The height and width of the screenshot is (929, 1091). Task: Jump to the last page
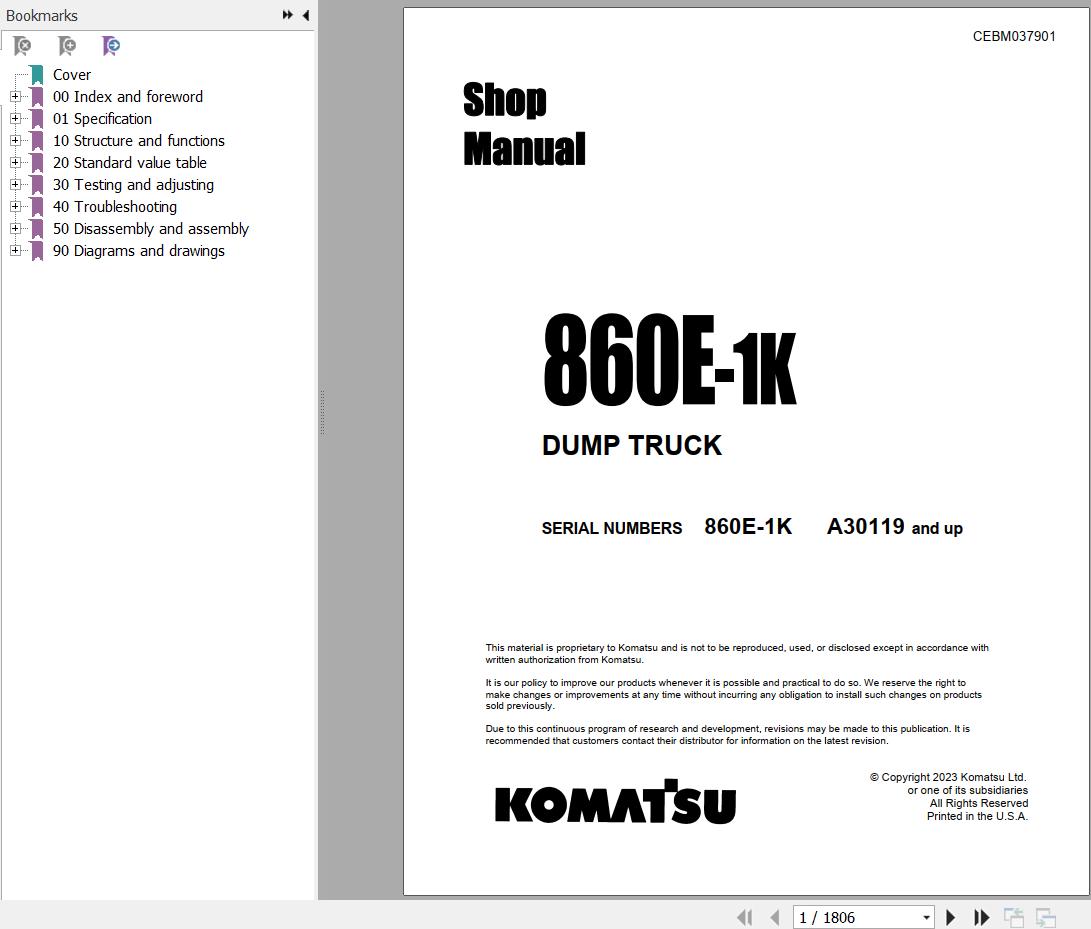click(981, 917)
